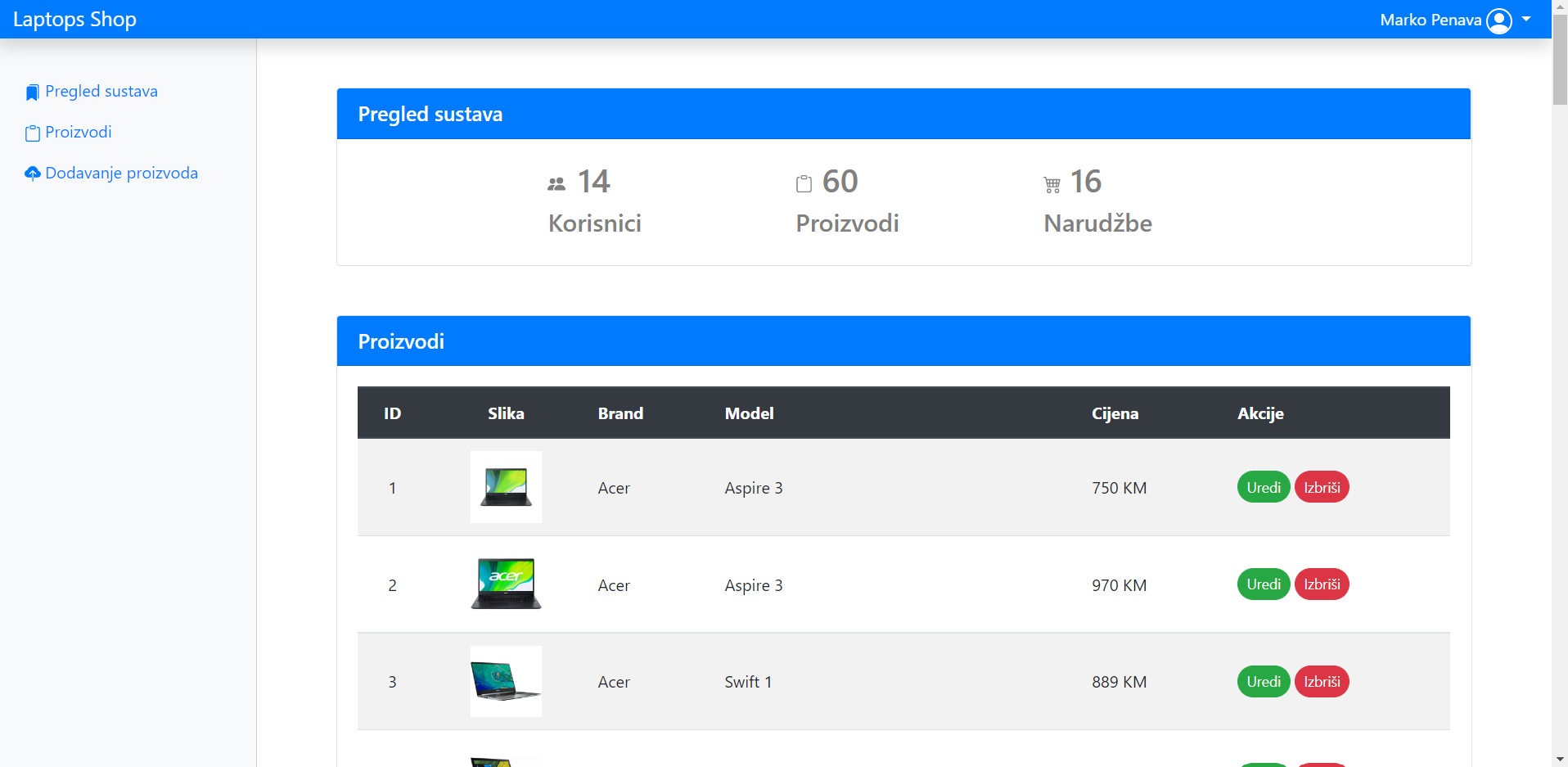Select the Dodavanje proizvoda sidebar menu item

point(121,173)
